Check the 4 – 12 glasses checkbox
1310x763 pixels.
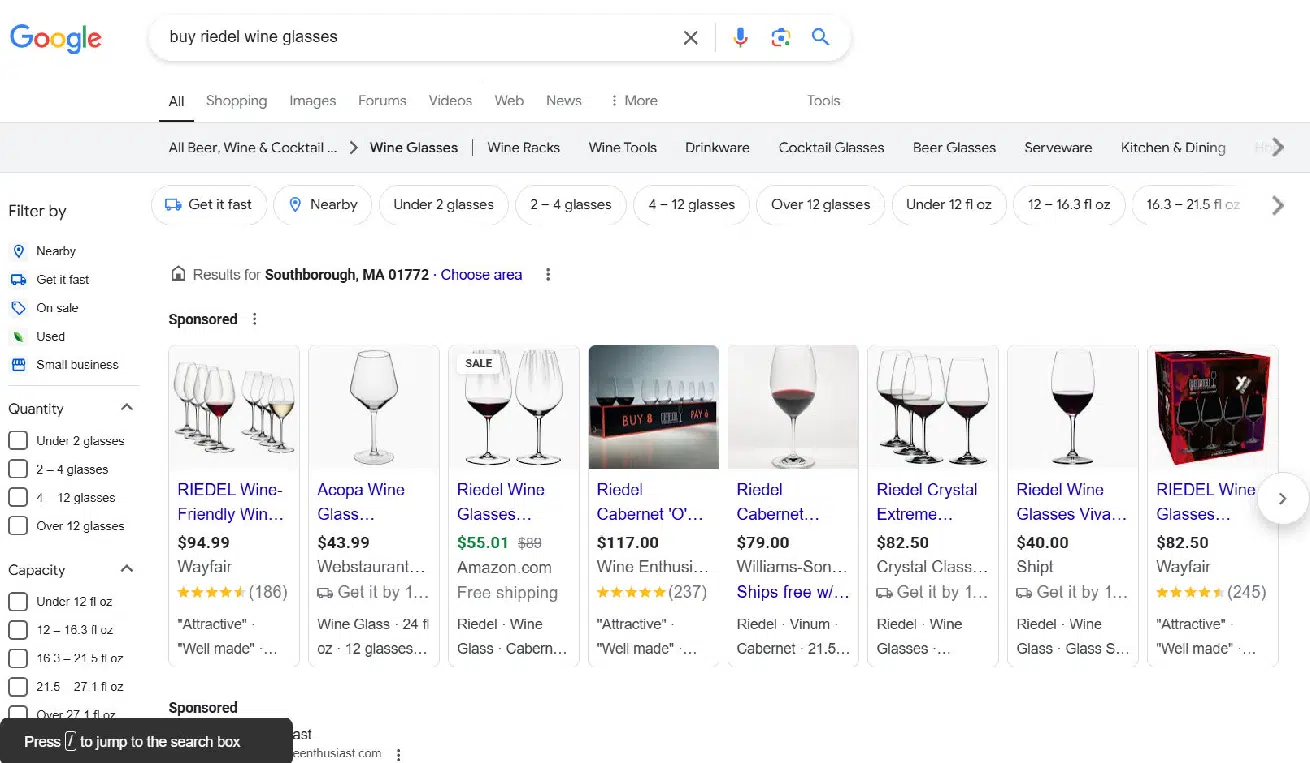point(17,497)
